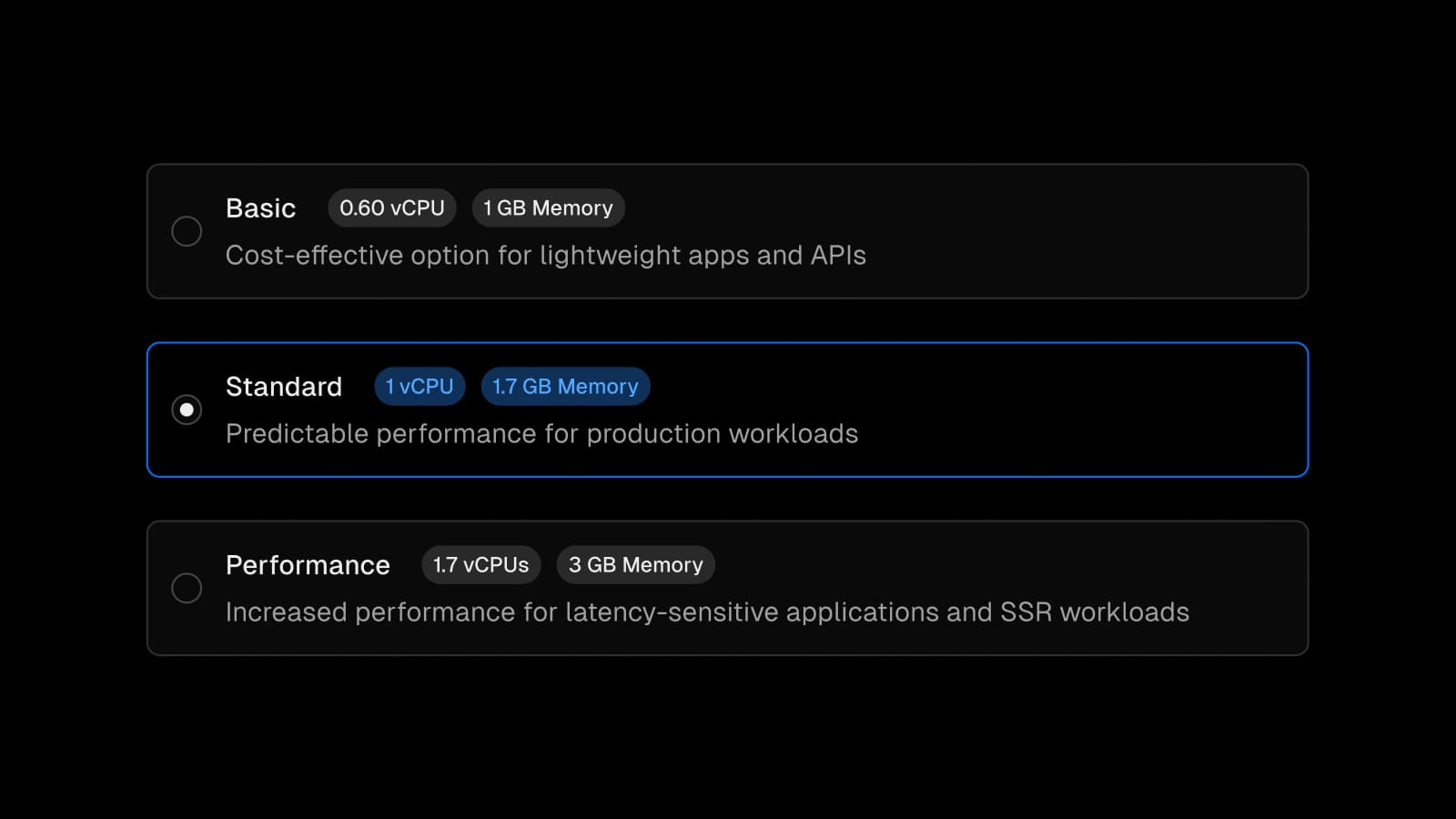Image resolution: width=1456 pixels, height=819 pixels.
Task: Click the word APIs in Basic description
Action: pos(837,255)
